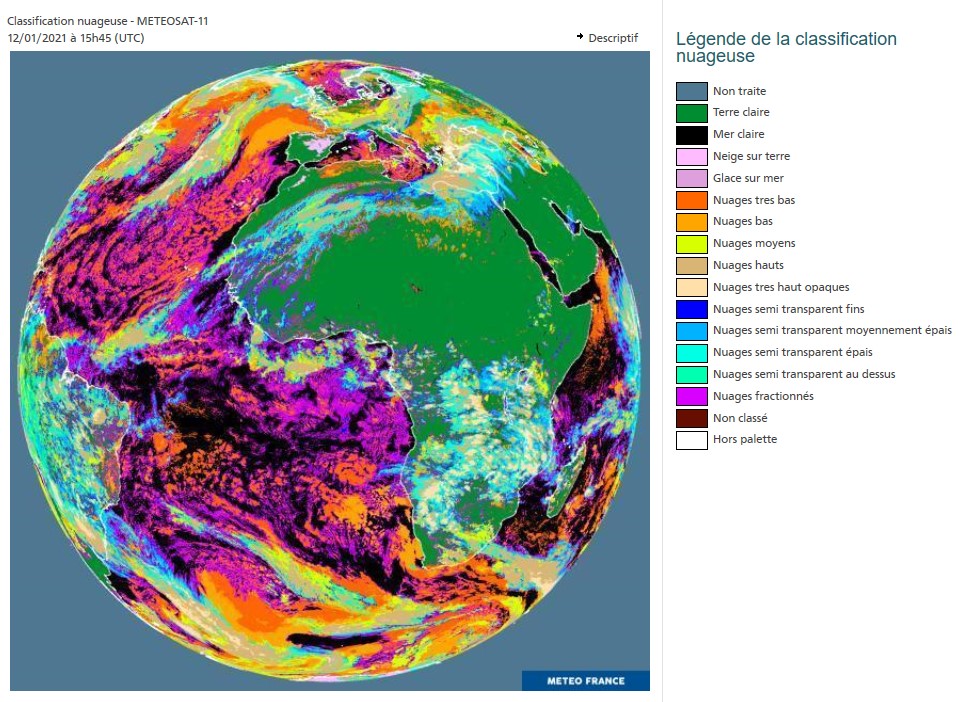Click the Non classé dark red swatch

pyautogui.click(x=692, y=418)
